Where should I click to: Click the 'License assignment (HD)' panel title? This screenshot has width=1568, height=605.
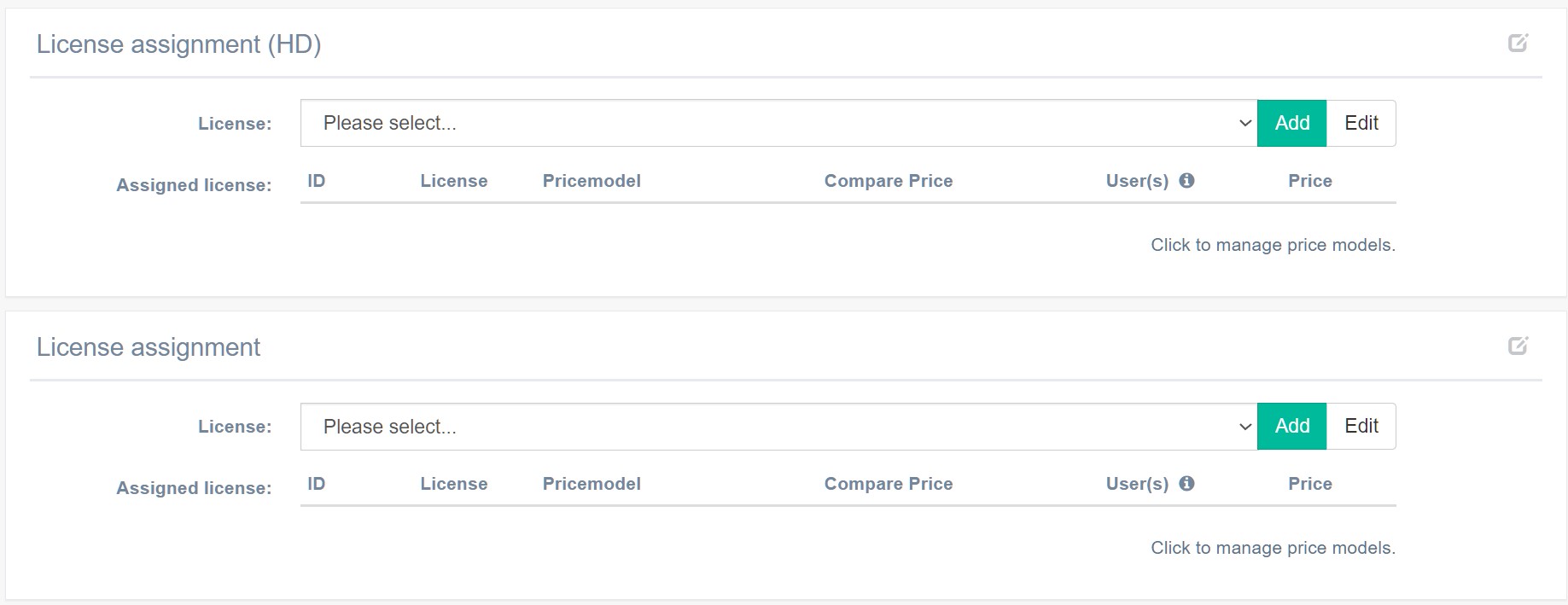[x=178, y=44]
